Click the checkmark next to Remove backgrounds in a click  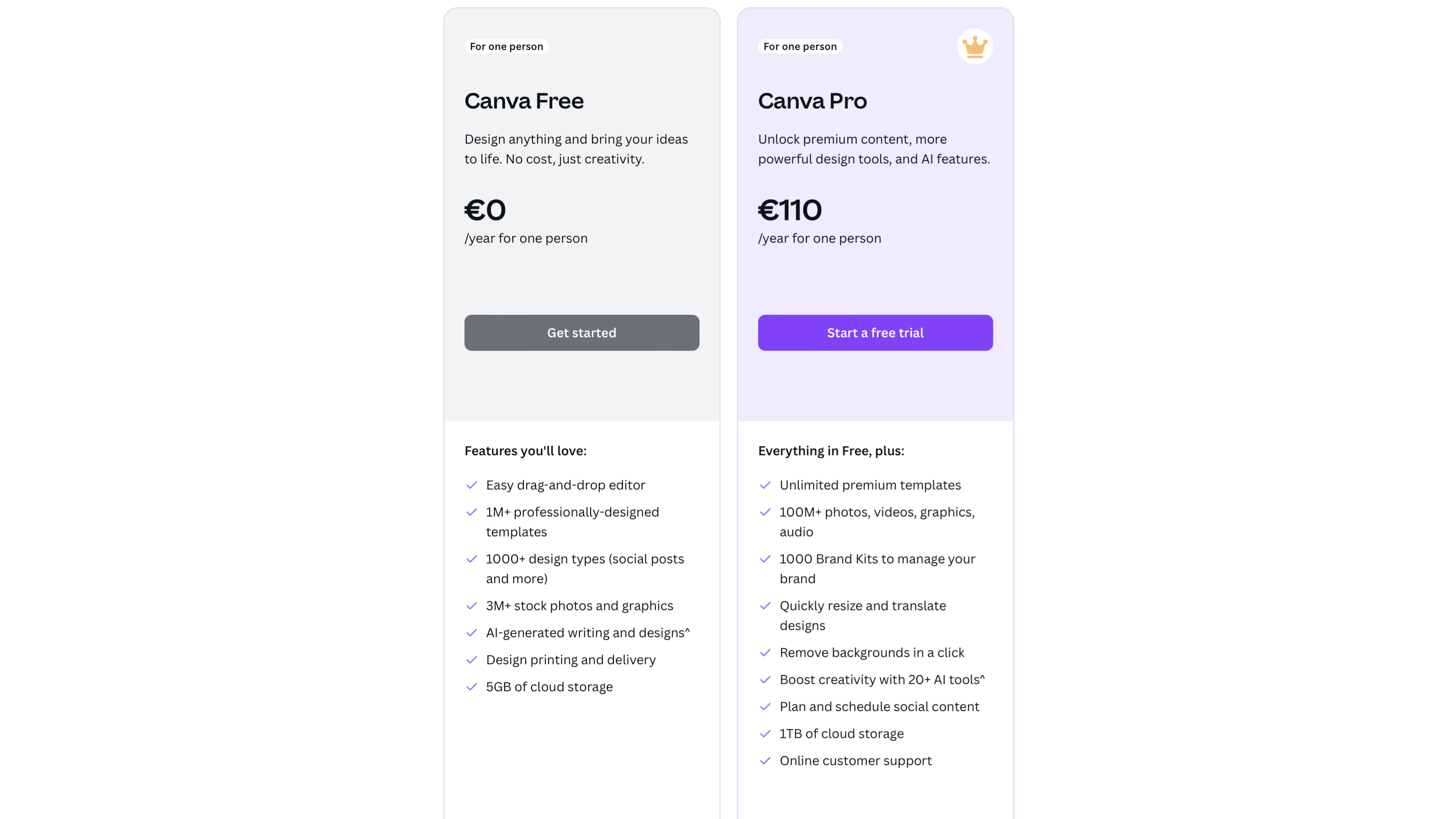[x=765, y=653]
